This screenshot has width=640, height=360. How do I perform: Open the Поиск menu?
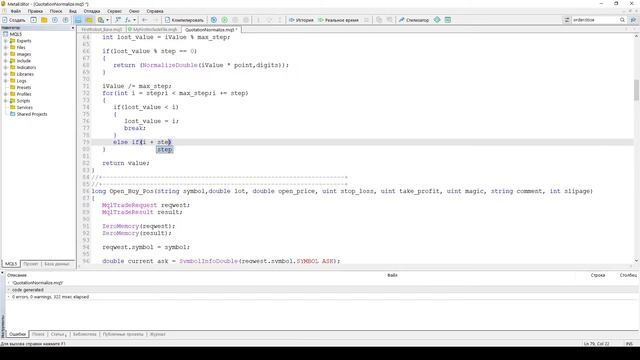coord(56,11)
